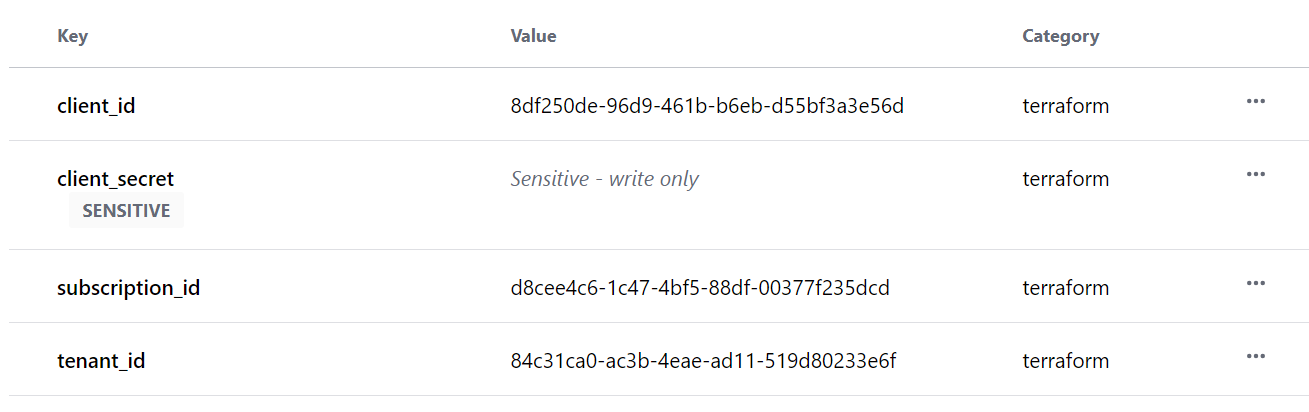Click the Value column header
Viewport: 1309px width, 412px height.
(x=533, y=36)
